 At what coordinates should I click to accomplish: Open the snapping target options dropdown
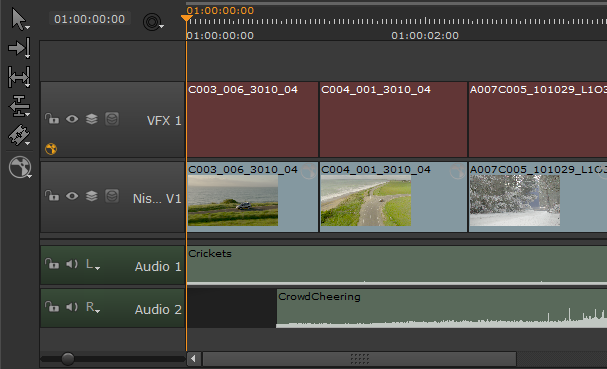[153, 22]
